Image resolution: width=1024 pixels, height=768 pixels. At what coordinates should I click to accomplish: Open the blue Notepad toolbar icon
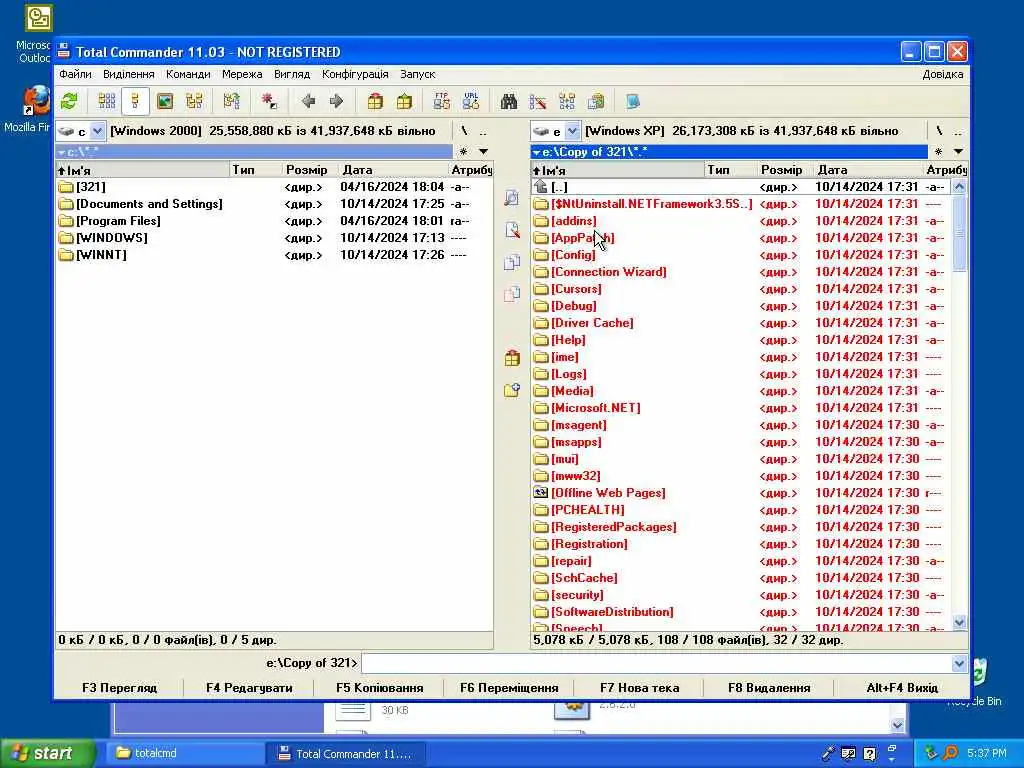633,101
